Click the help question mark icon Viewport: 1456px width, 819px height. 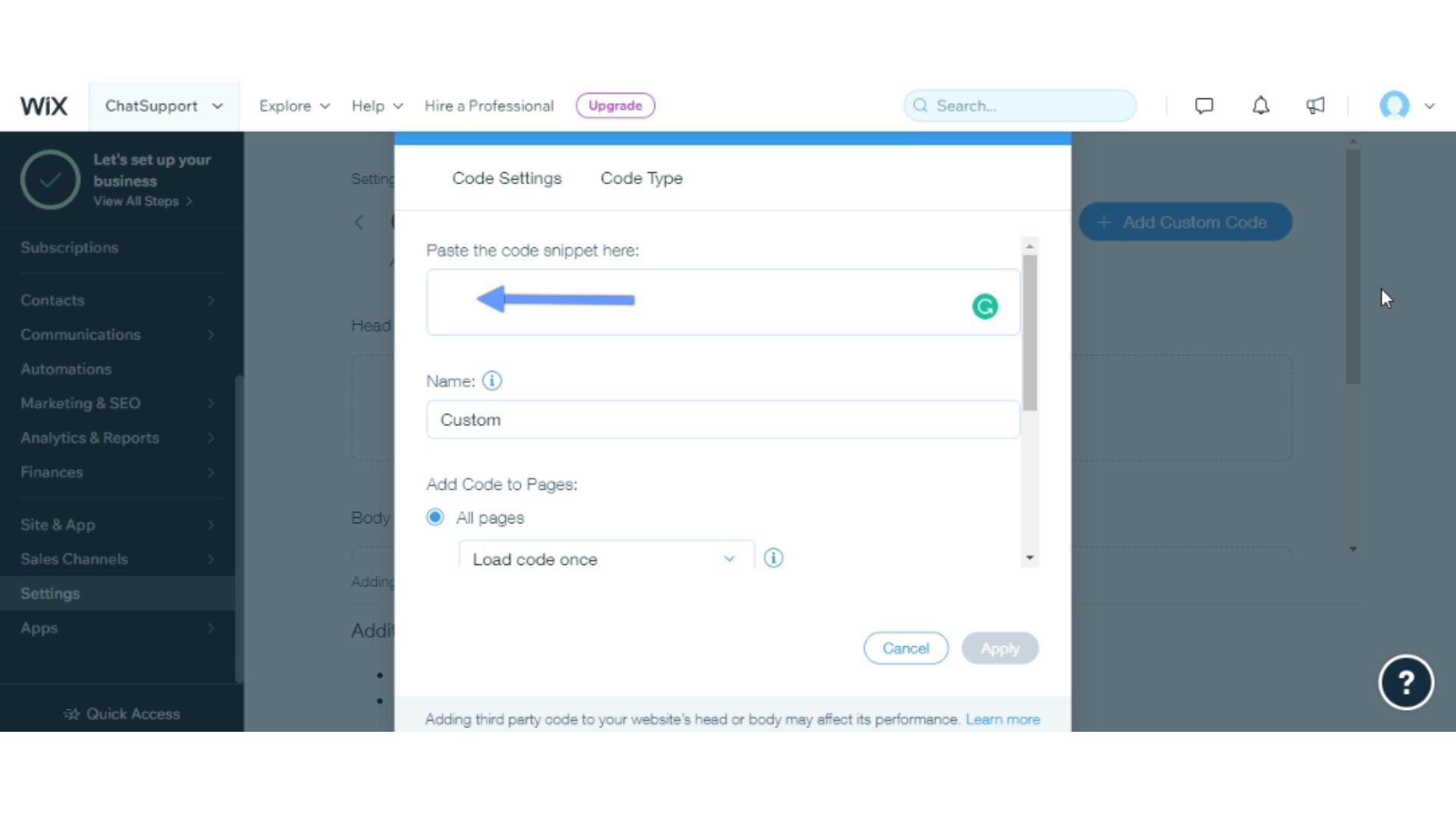click(1406, 681)
